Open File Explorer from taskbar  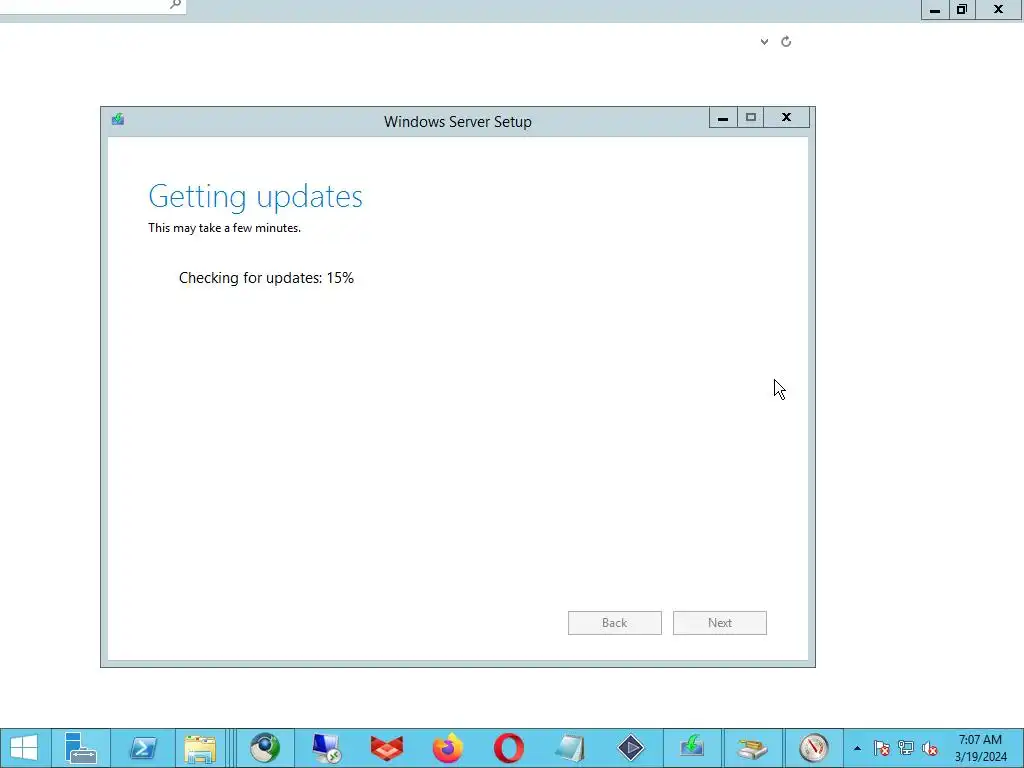click(x=200, y=748)
